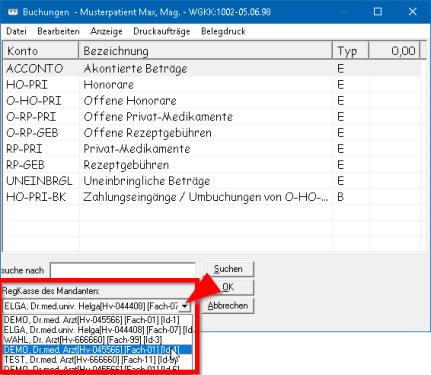This screenshot has width=431, height=375.
Task: Close the Buchungen window
Action: (413, 12)
